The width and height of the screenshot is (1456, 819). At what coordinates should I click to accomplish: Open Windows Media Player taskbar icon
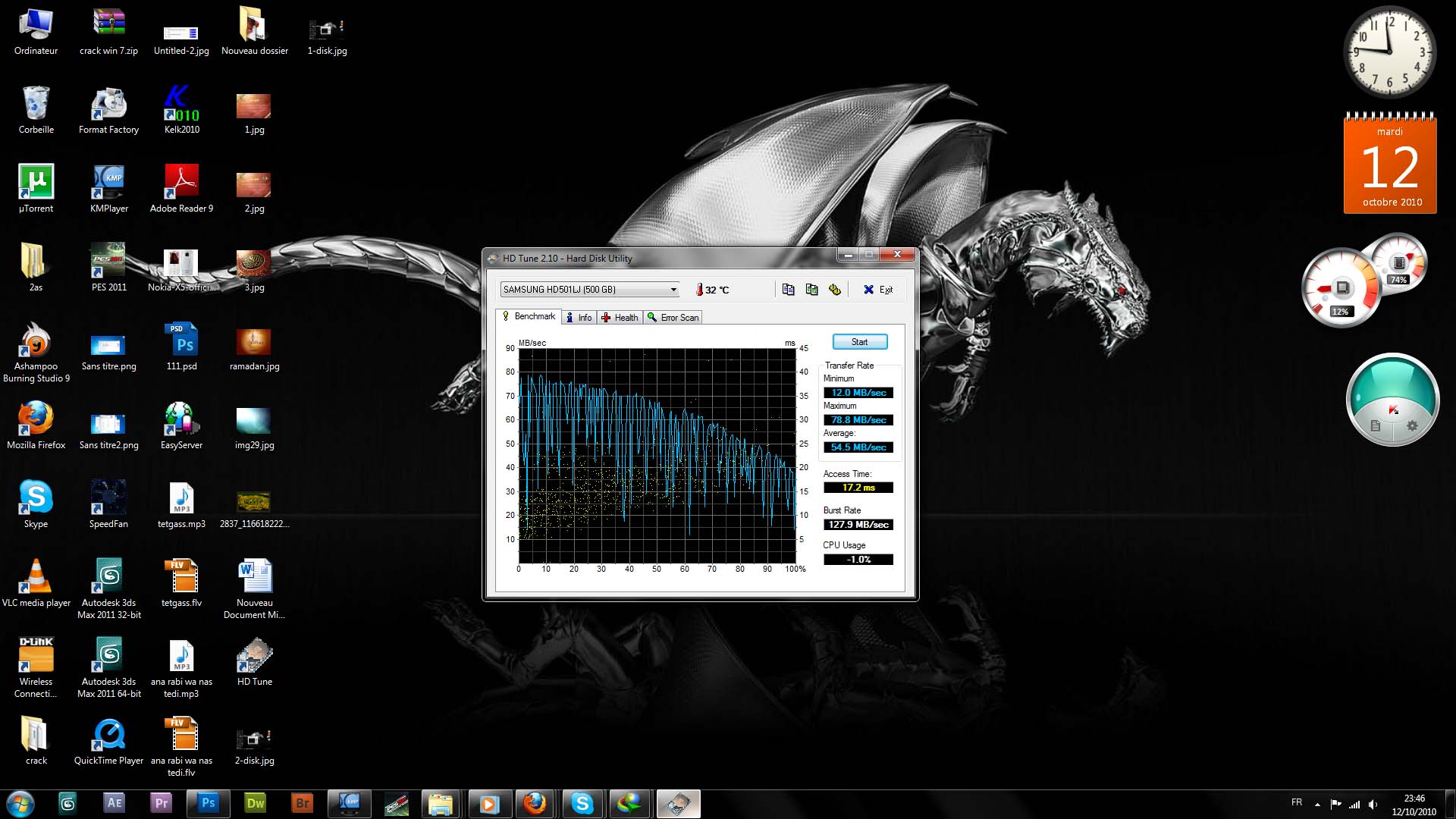click(489, 803)
